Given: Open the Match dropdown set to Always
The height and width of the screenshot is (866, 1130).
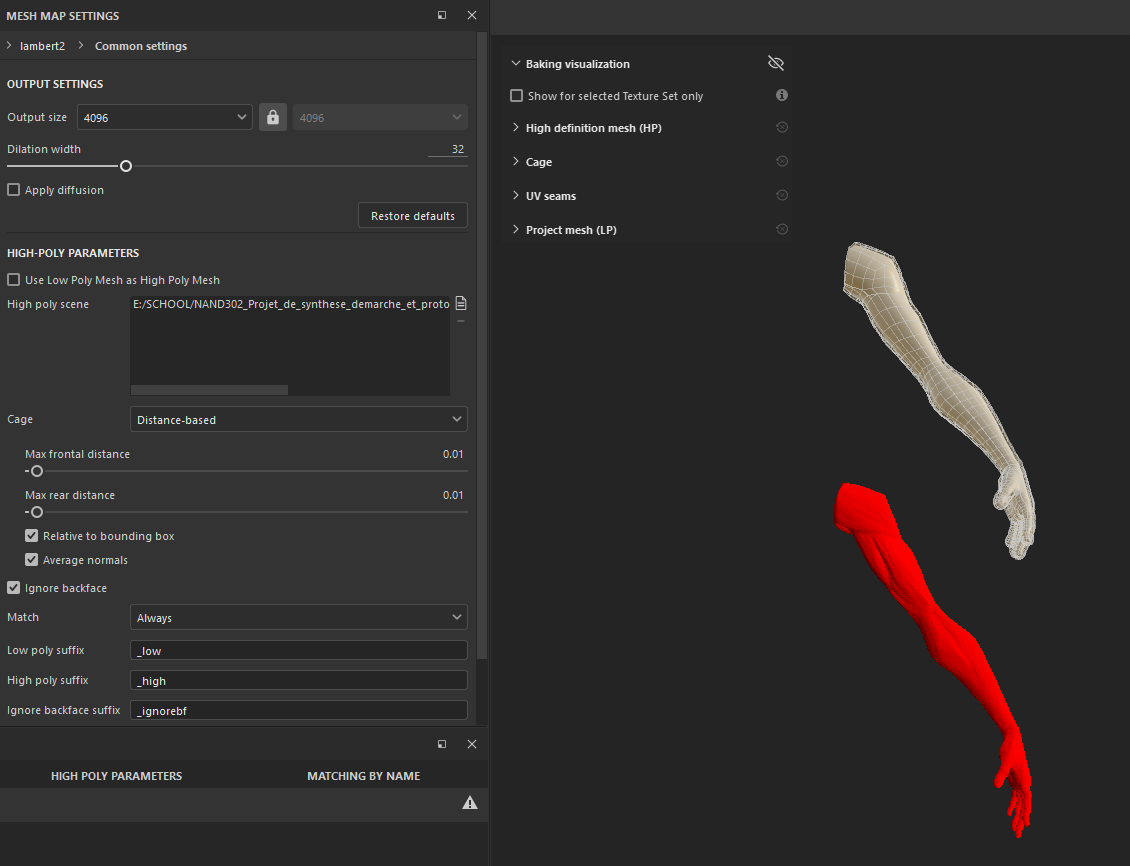Looking at the screenshot, I should point(298,617).
